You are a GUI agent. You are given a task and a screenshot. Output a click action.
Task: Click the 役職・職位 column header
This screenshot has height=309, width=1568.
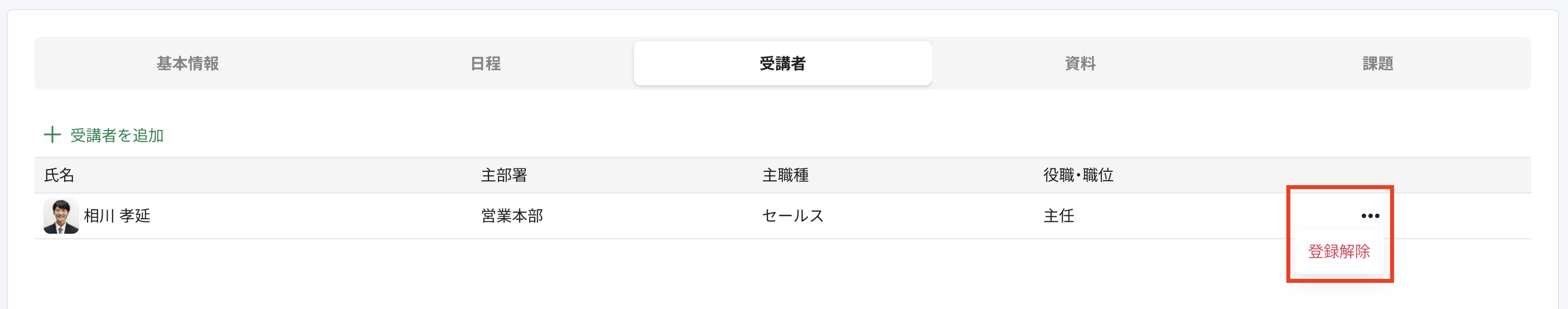[1078, 175]
